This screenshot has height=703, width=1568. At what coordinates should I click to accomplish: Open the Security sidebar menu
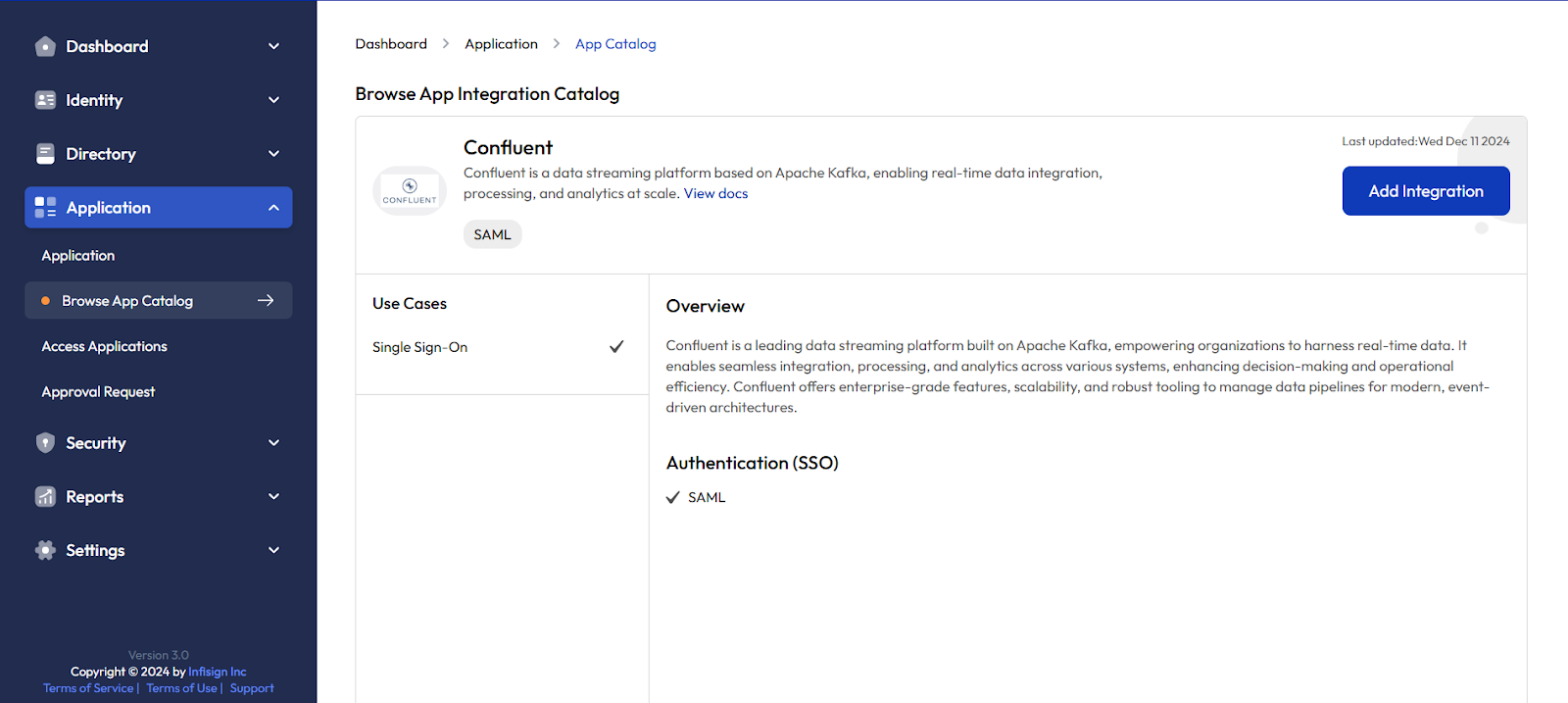coord(159,443)
